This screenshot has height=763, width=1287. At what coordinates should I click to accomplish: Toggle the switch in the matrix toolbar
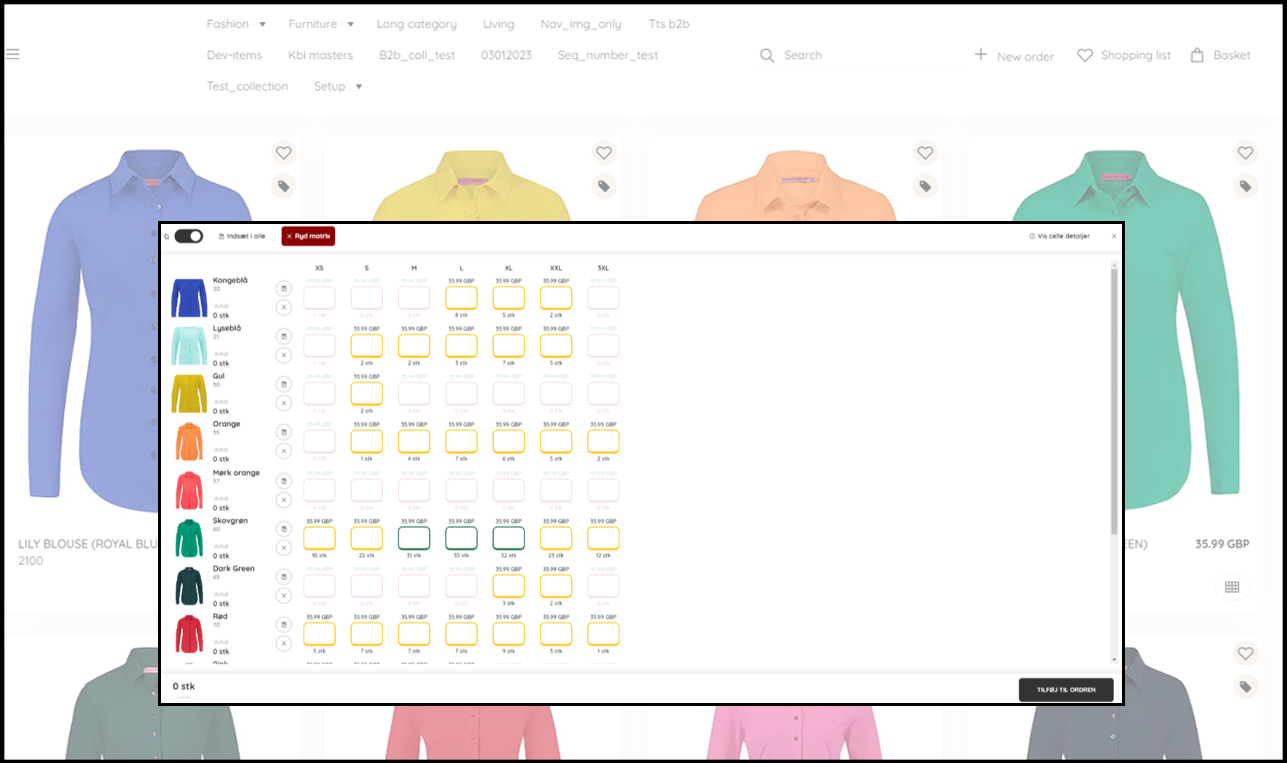click(x=188, y=236)
